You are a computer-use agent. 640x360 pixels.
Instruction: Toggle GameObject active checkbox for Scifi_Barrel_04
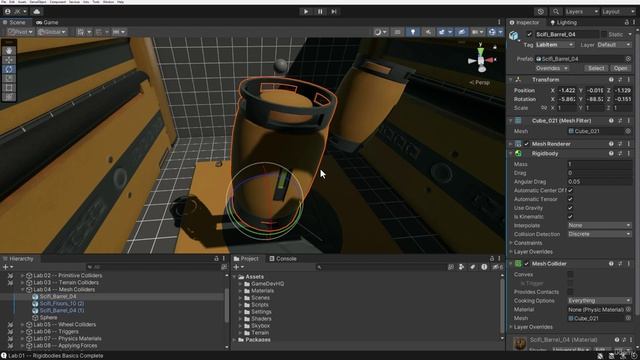(x=529, y=34)
